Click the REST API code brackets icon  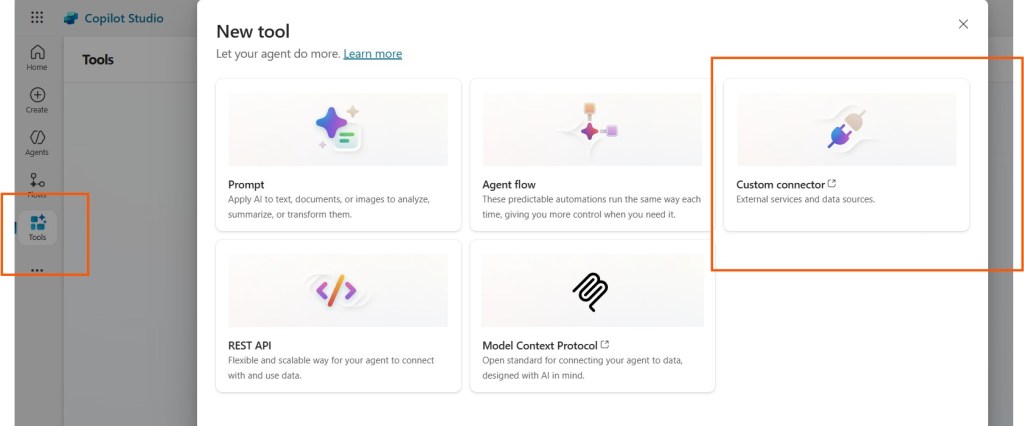pos(336,291)
